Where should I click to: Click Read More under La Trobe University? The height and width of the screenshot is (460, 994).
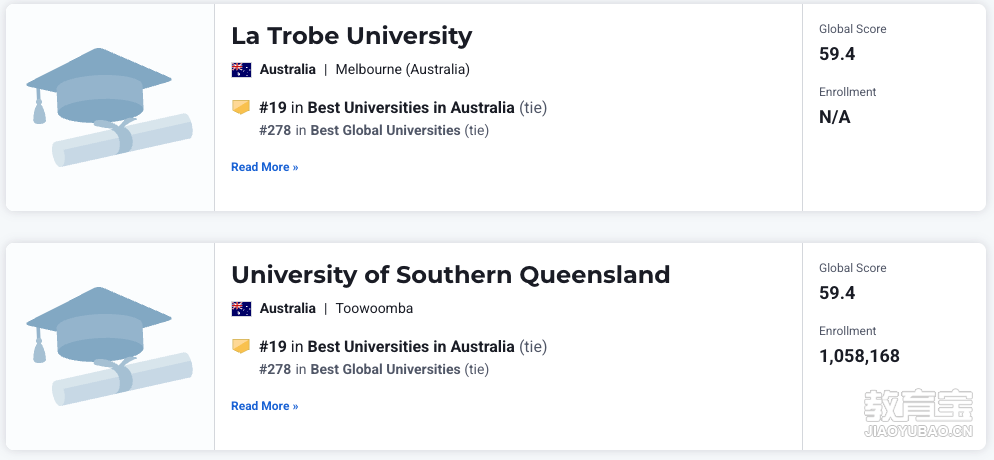coord(264,167)
